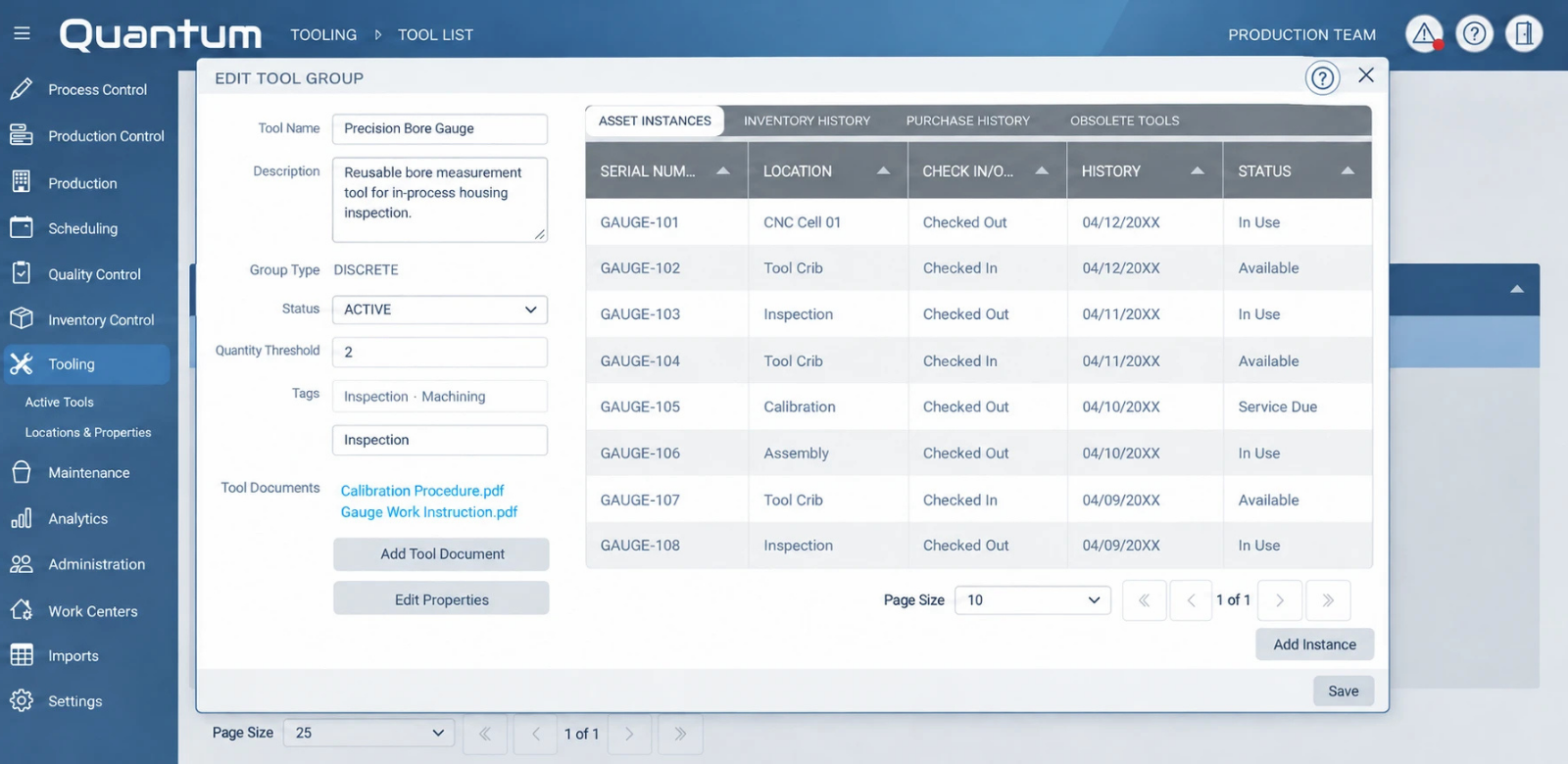Open the Obsolete Tools tab
This screenshot has width=1568, height=764.
click(1125, 120)
